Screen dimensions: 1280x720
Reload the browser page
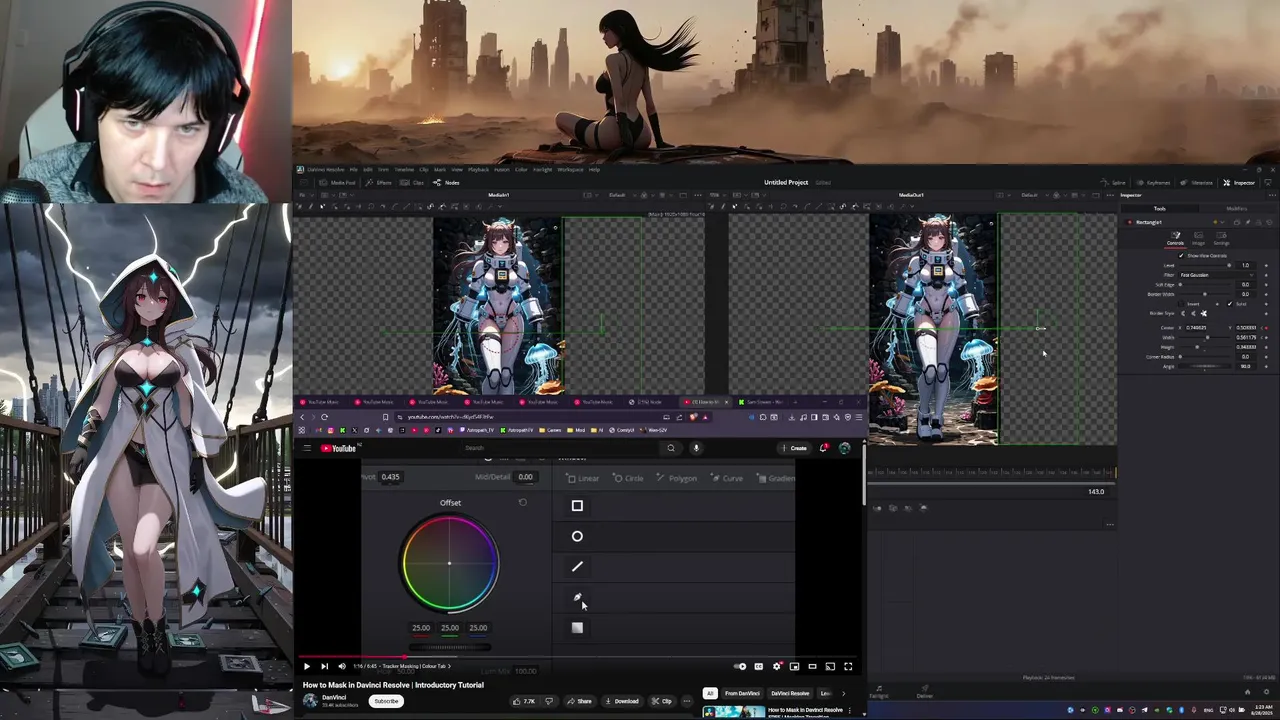(x=324, y=417)
